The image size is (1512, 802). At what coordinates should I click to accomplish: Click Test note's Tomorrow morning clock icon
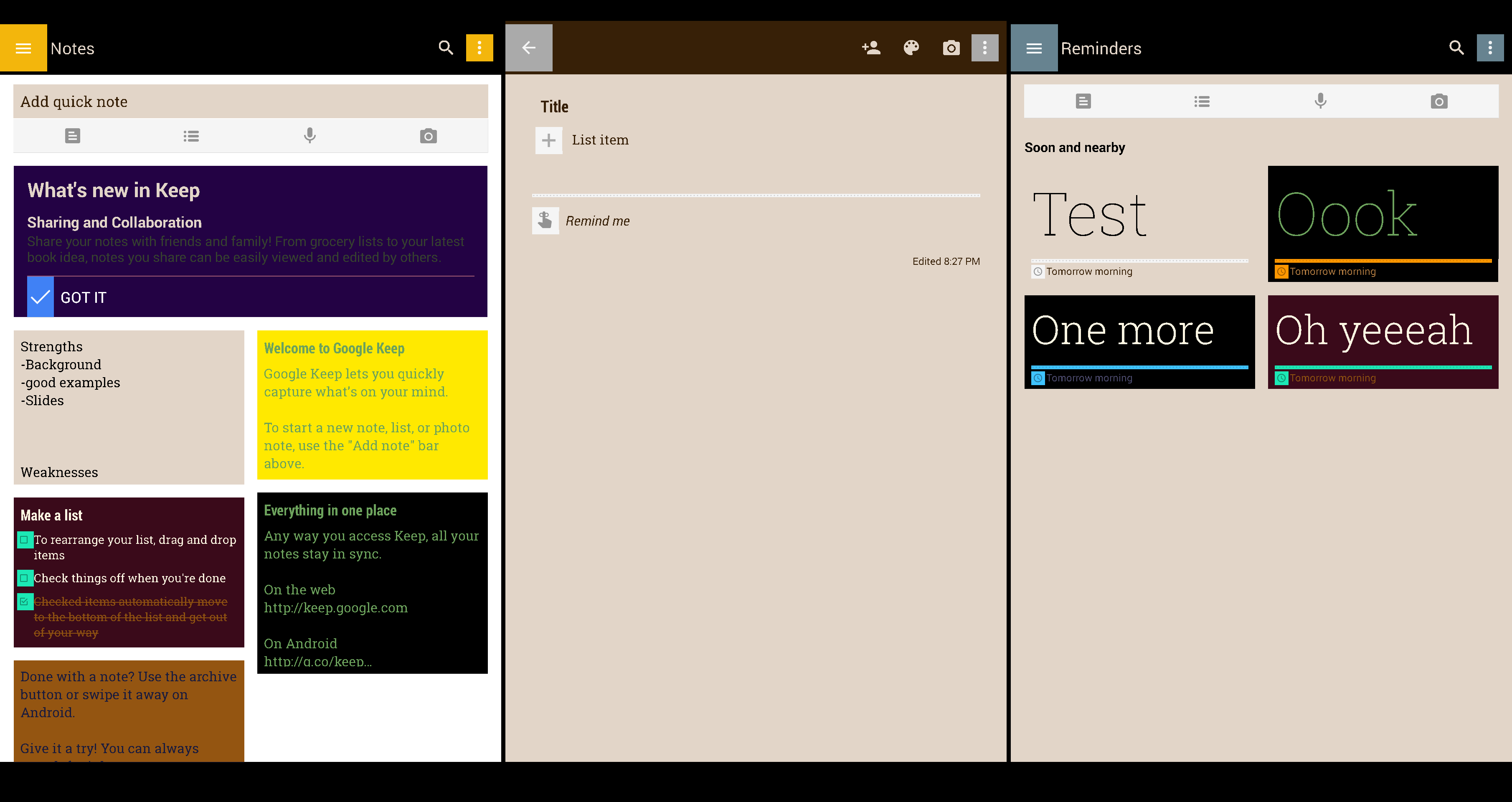pyautogui.click(x=1038, y=272)
